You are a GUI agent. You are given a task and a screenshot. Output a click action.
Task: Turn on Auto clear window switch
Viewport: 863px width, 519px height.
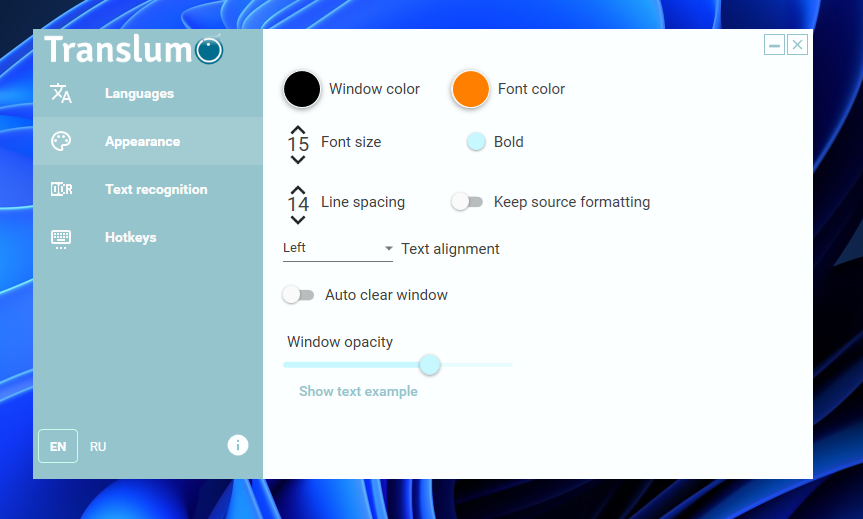click(298, 295)
